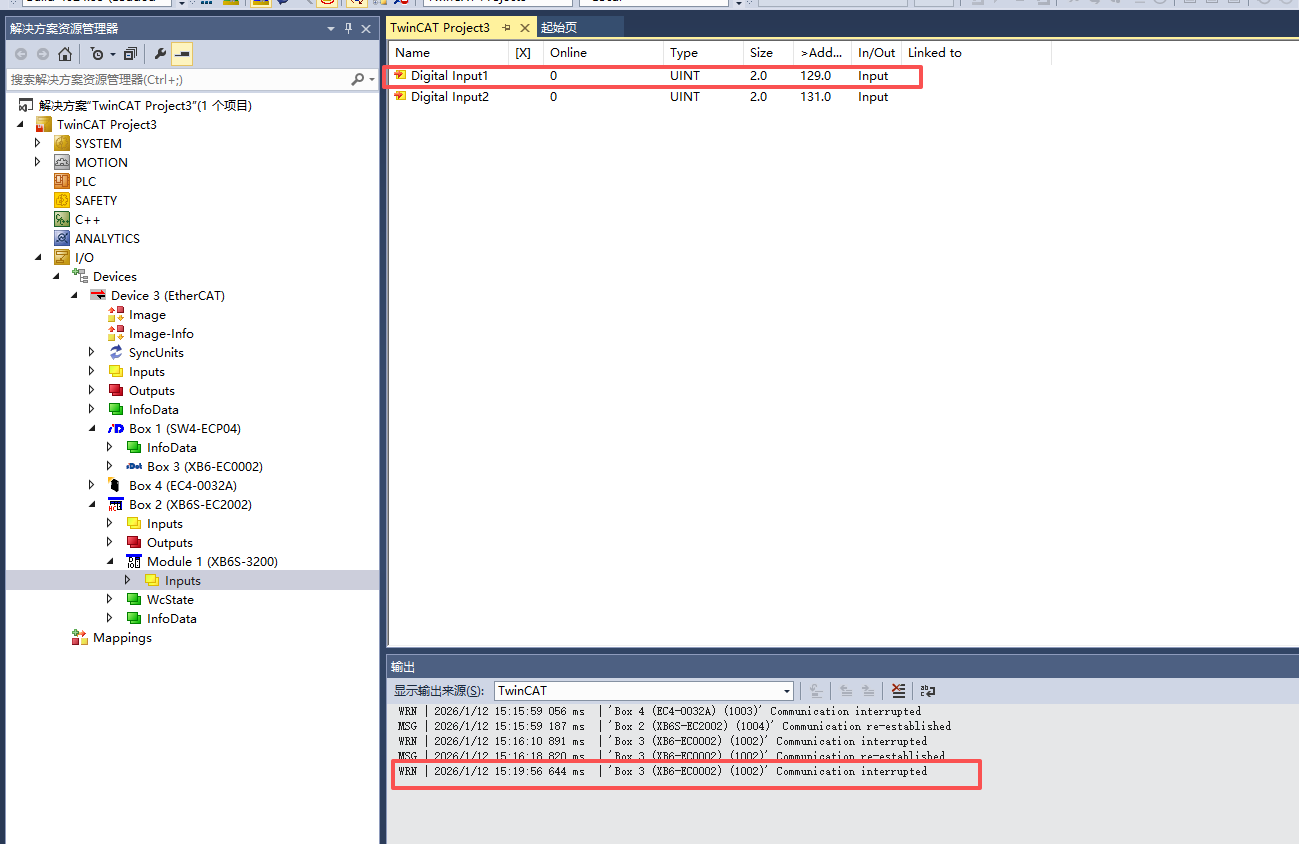
Task: Open Properties via the wrench icon
Action: point(160,54)
